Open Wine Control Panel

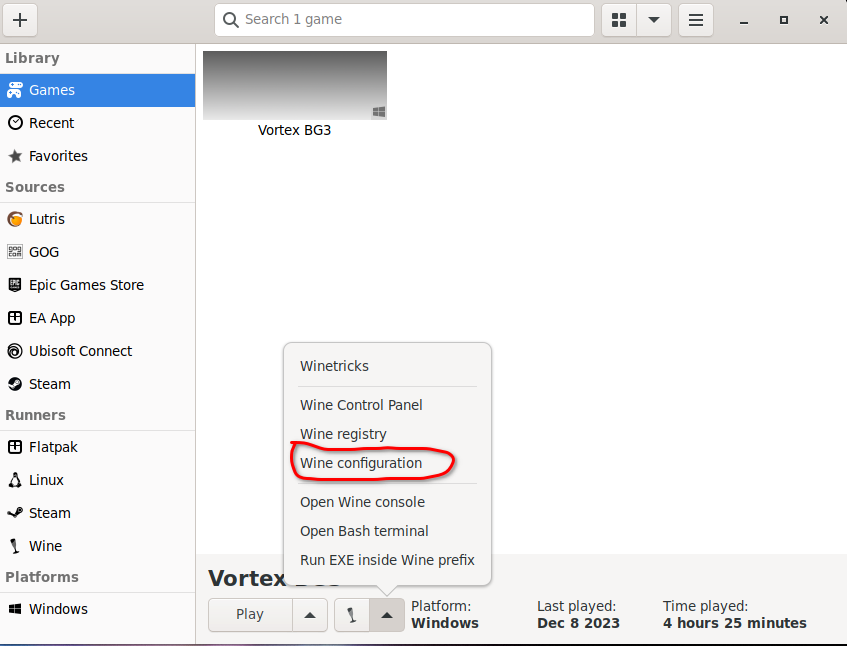click(x=387, y=405)
